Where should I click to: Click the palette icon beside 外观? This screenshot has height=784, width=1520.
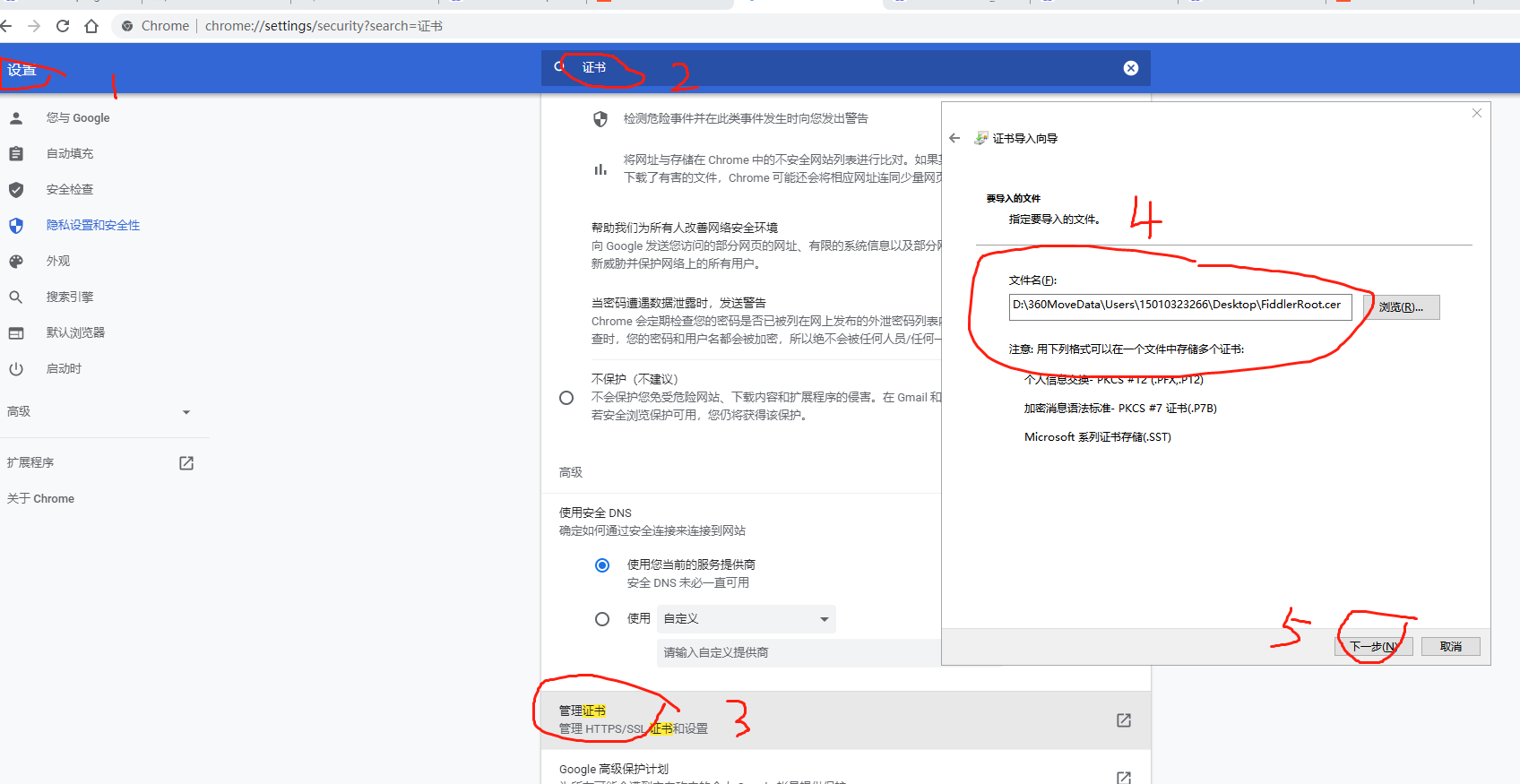click(x=16, y=261)
